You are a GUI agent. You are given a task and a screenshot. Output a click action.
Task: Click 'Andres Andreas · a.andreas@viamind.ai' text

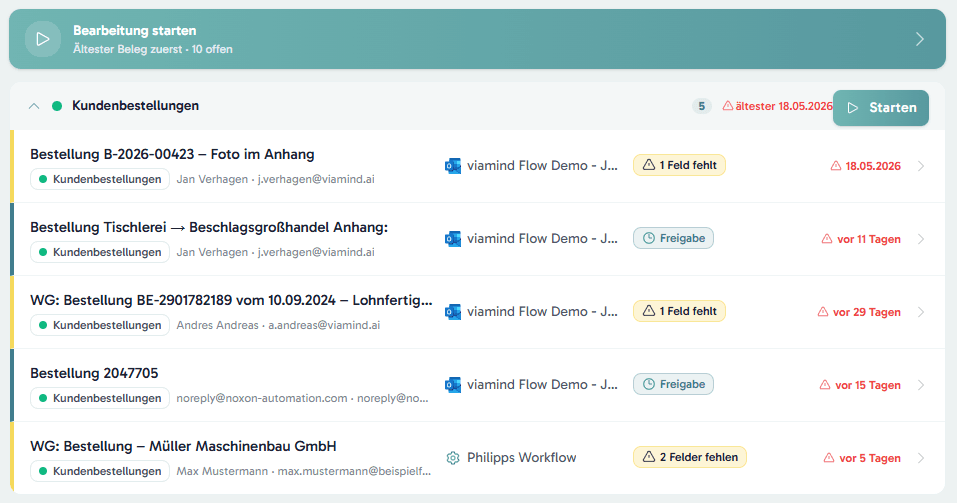point(278,325)
